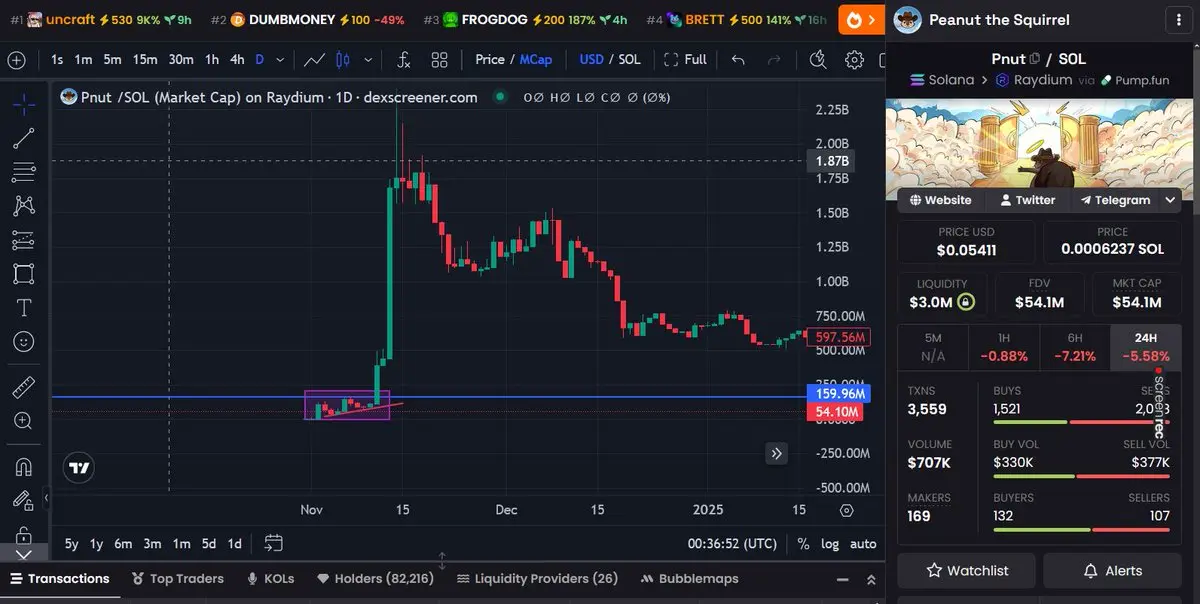Redo the chart action

click(773, 60)
